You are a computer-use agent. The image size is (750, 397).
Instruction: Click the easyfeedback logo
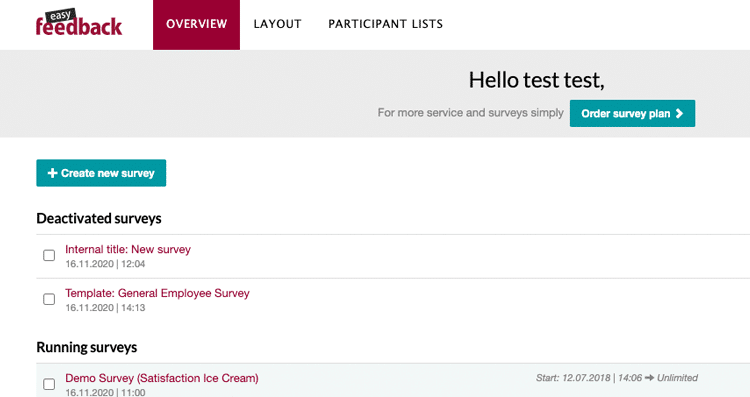click(x=79, y=23)
